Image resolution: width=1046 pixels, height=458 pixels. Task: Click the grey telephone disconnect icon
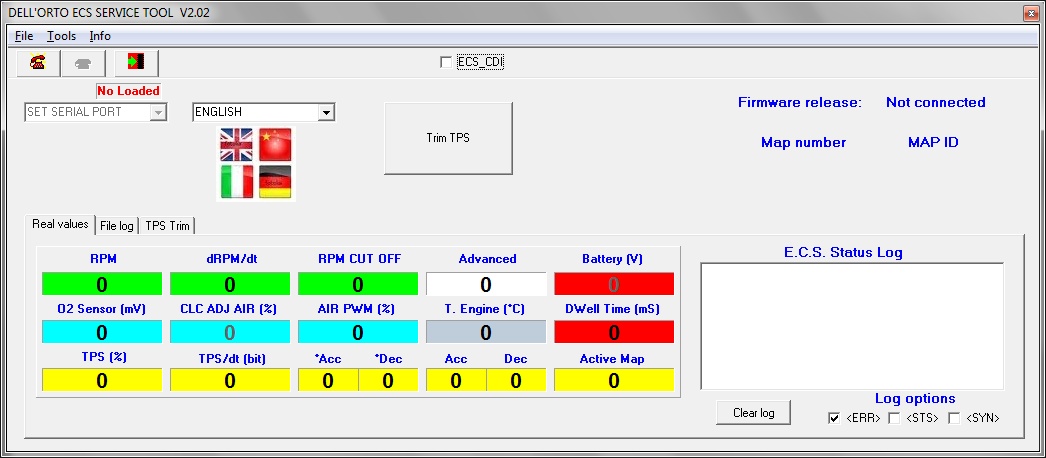tap(83, 63)
